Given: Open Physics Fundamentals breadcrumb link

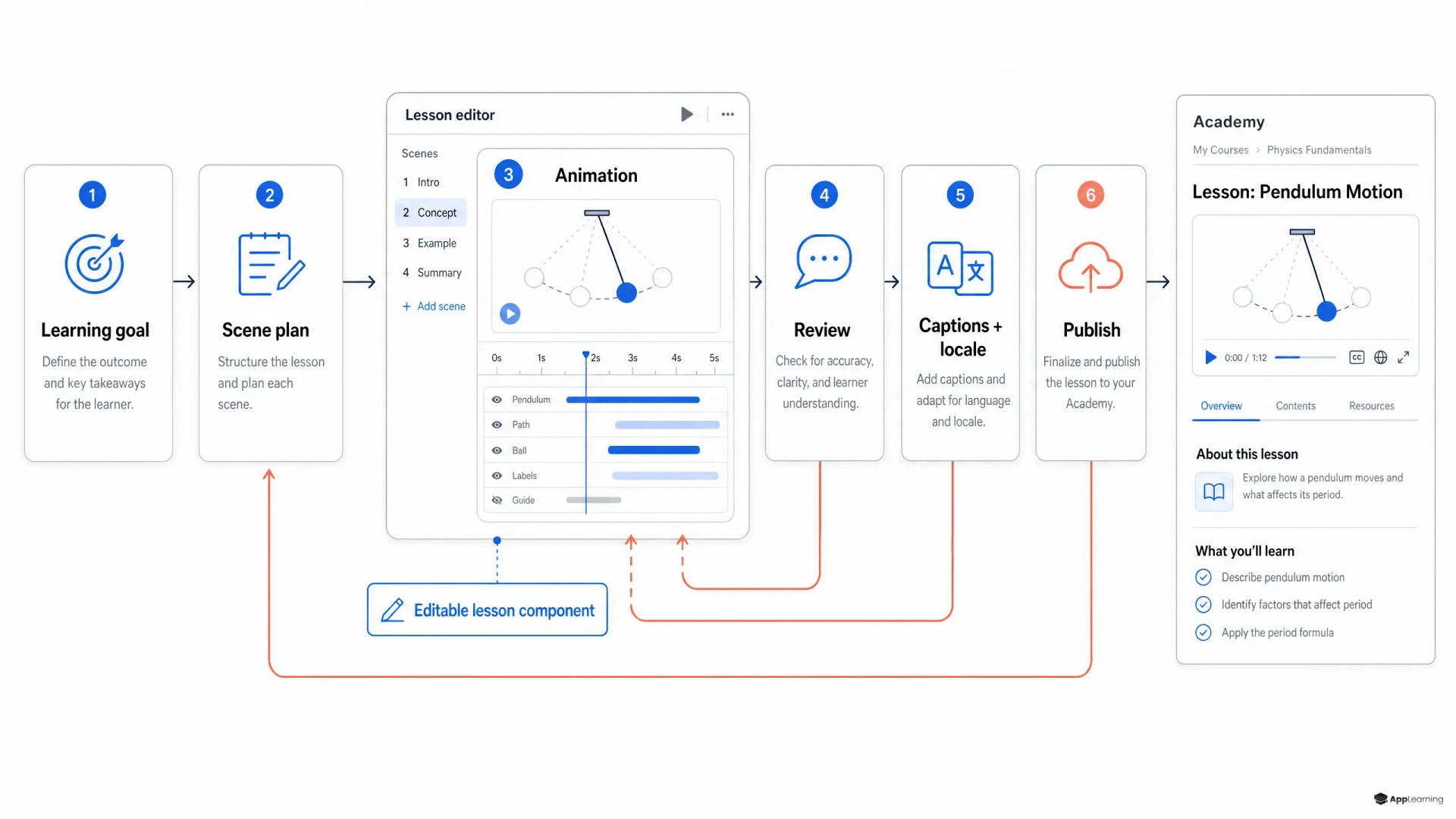Looking at the screenshot, I should pos(1319,150).
